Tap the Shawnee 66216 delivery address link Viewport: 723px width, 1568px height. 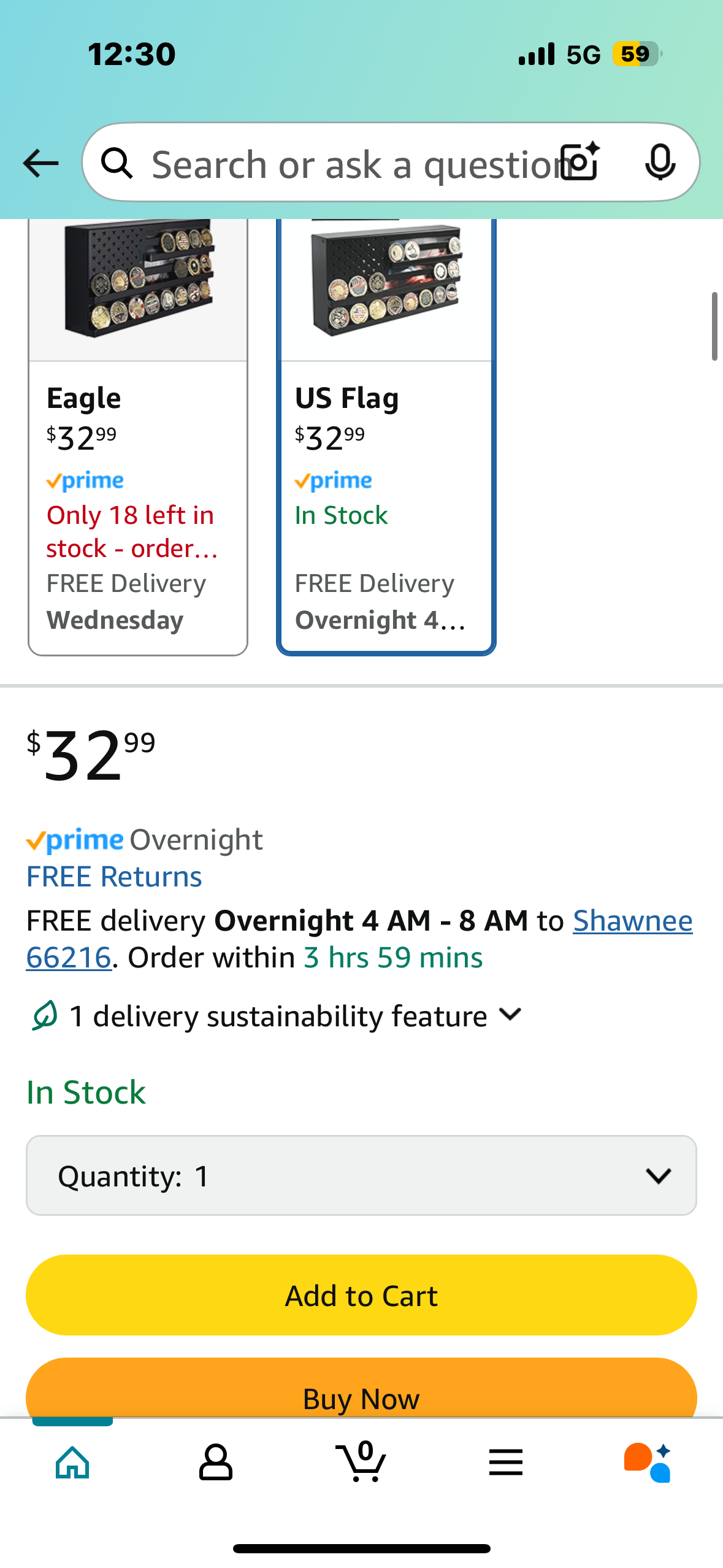click(632, 921)
